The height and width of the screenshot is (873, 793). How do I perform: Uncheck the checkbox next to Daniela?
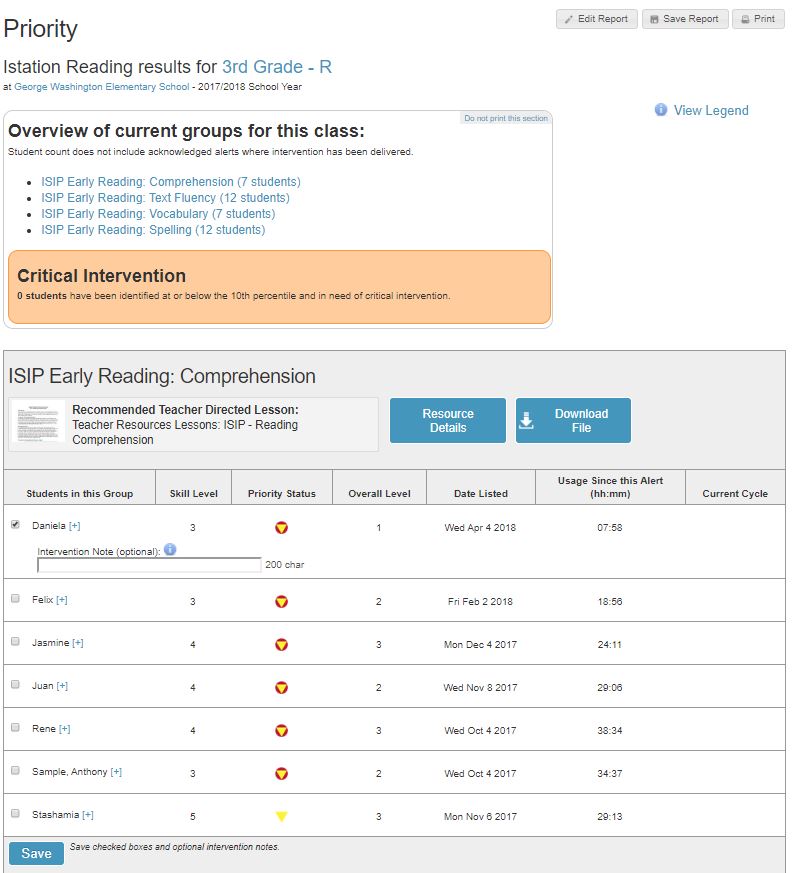point(16,524)
